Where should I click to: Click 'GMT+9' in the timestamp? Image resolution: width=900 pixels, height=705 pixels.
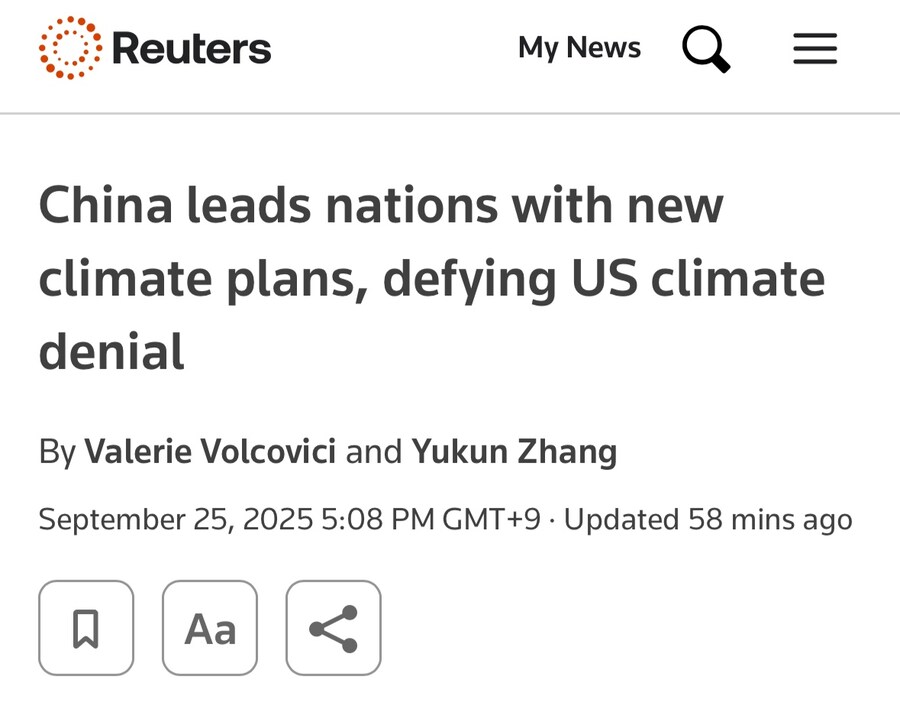click(491, 519)
